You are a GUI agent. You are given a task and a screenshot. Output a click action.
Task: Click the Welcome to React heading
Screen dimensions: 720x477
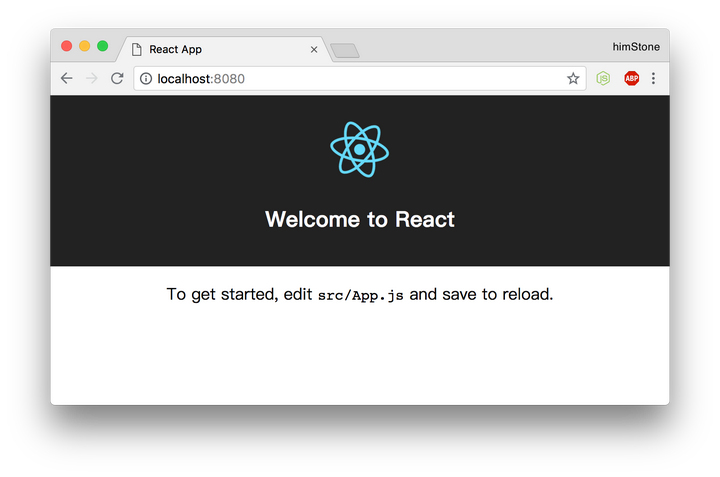point(360,219)
